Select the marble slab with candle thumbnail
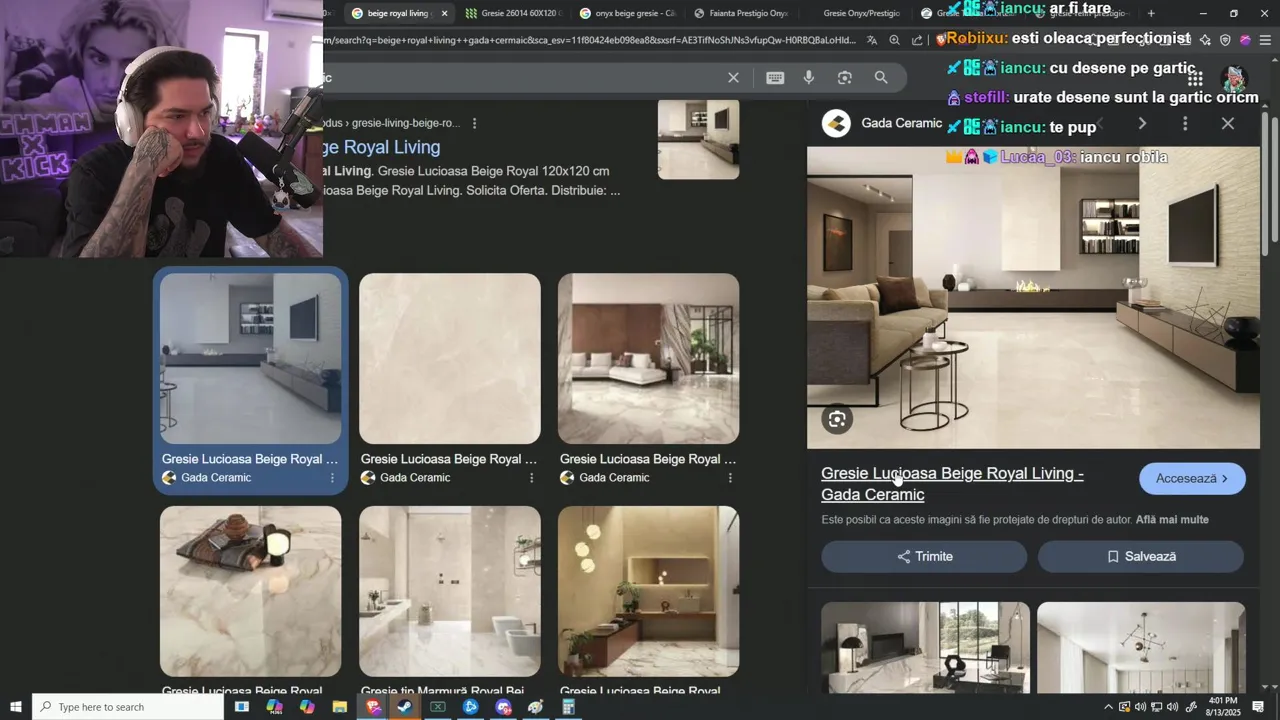The width and height of the screenshot is (1280, 720). point(251,591)
